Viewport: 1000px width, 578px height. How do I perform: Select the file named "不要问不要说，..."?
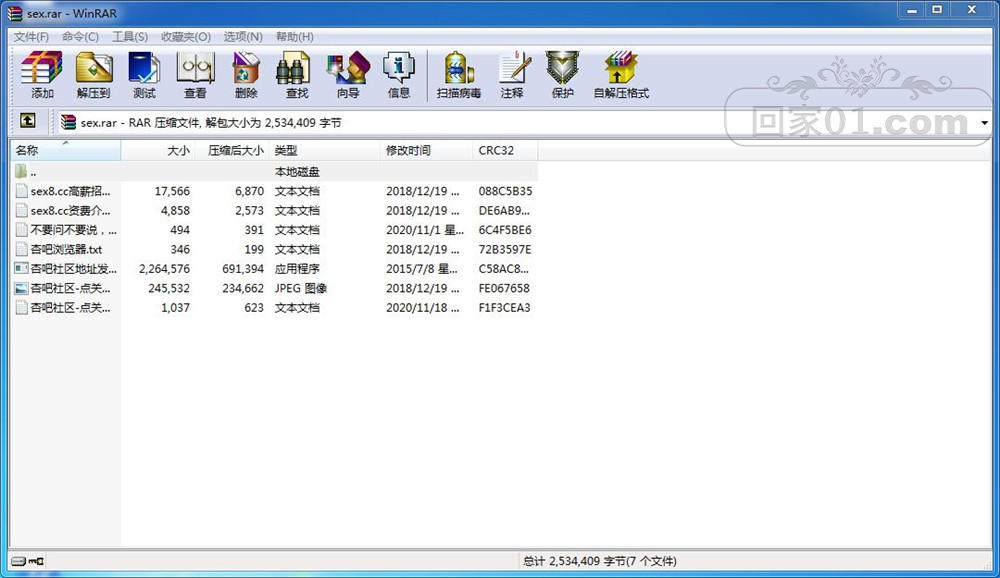point(73,230)
